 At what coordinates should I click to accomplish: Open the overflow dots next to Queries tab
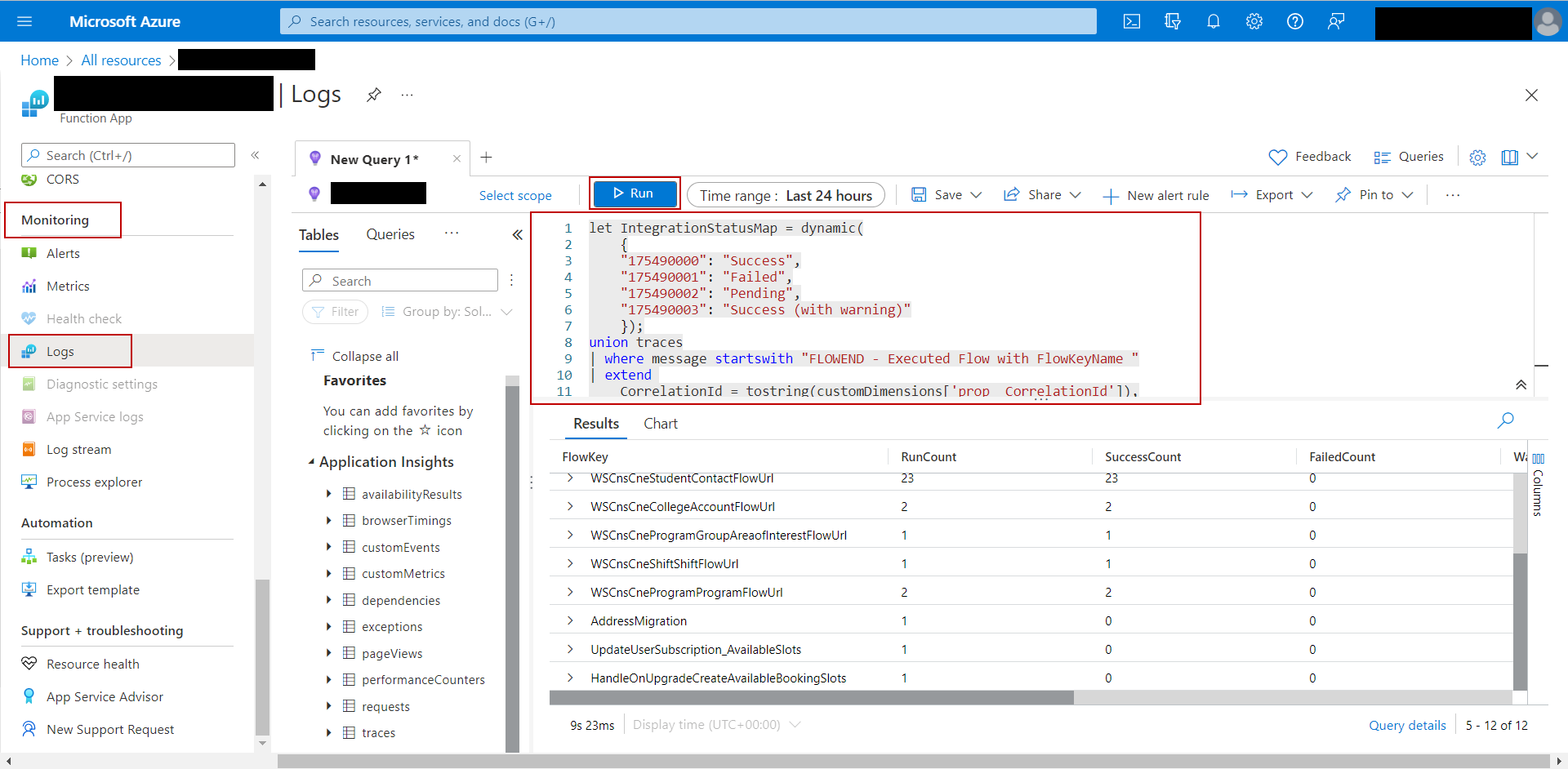point(452,233)
